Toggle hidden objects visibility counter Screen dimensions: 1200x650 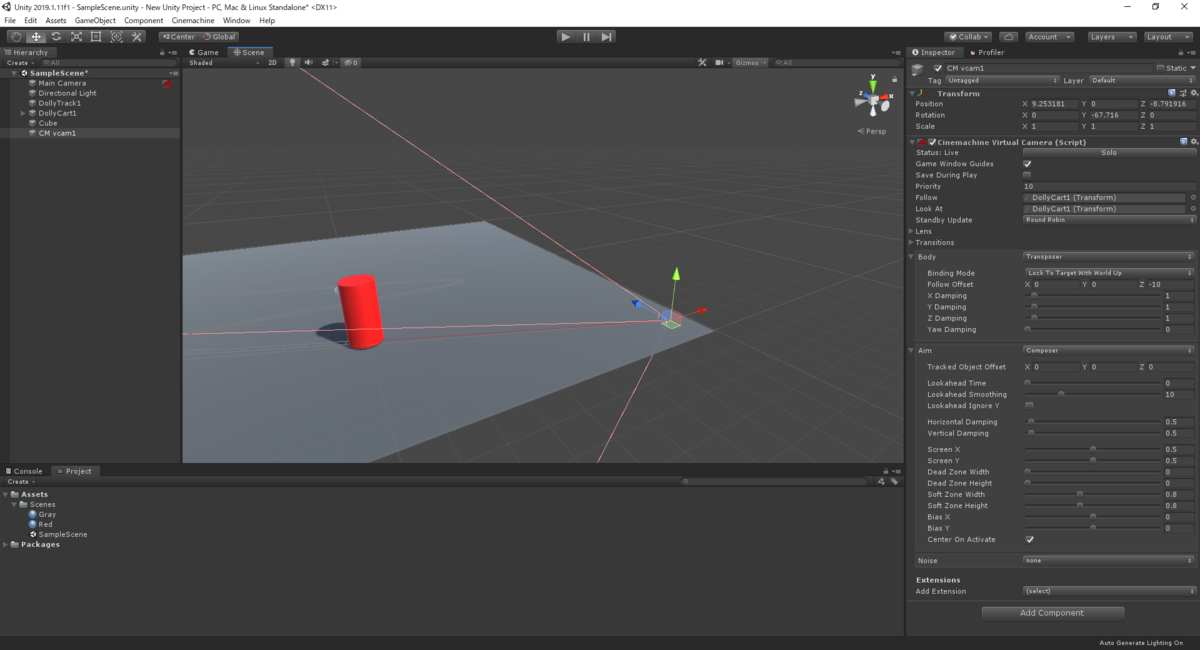click(351, 62)
